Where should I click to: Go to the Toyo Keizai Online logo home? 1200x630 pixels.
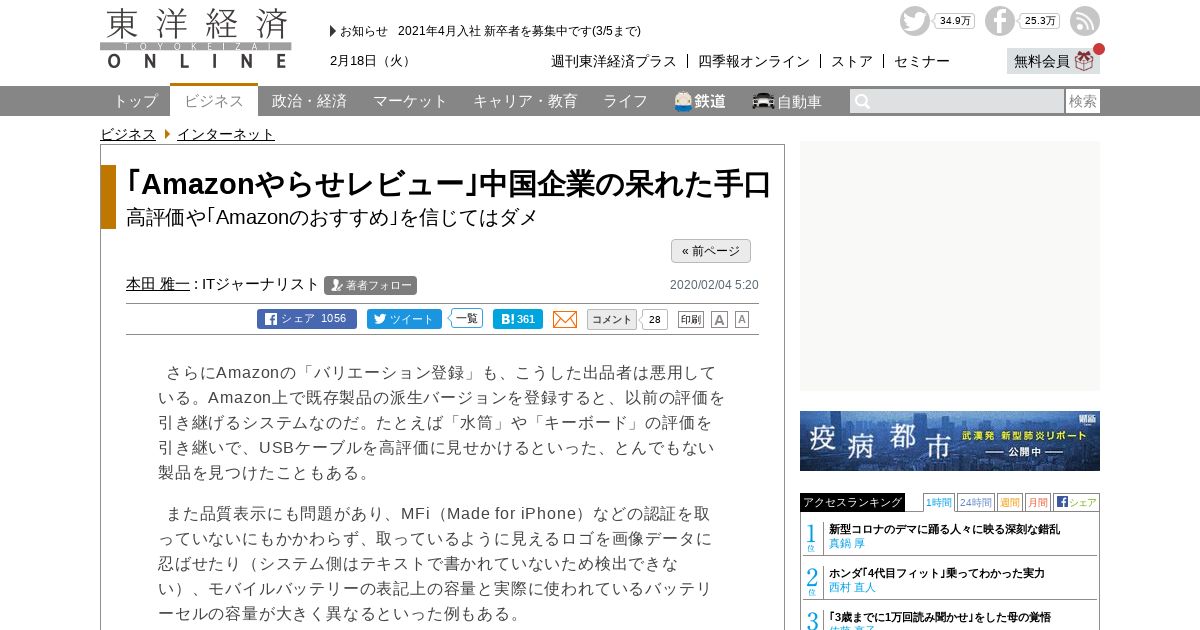click(x=196, y=38)
